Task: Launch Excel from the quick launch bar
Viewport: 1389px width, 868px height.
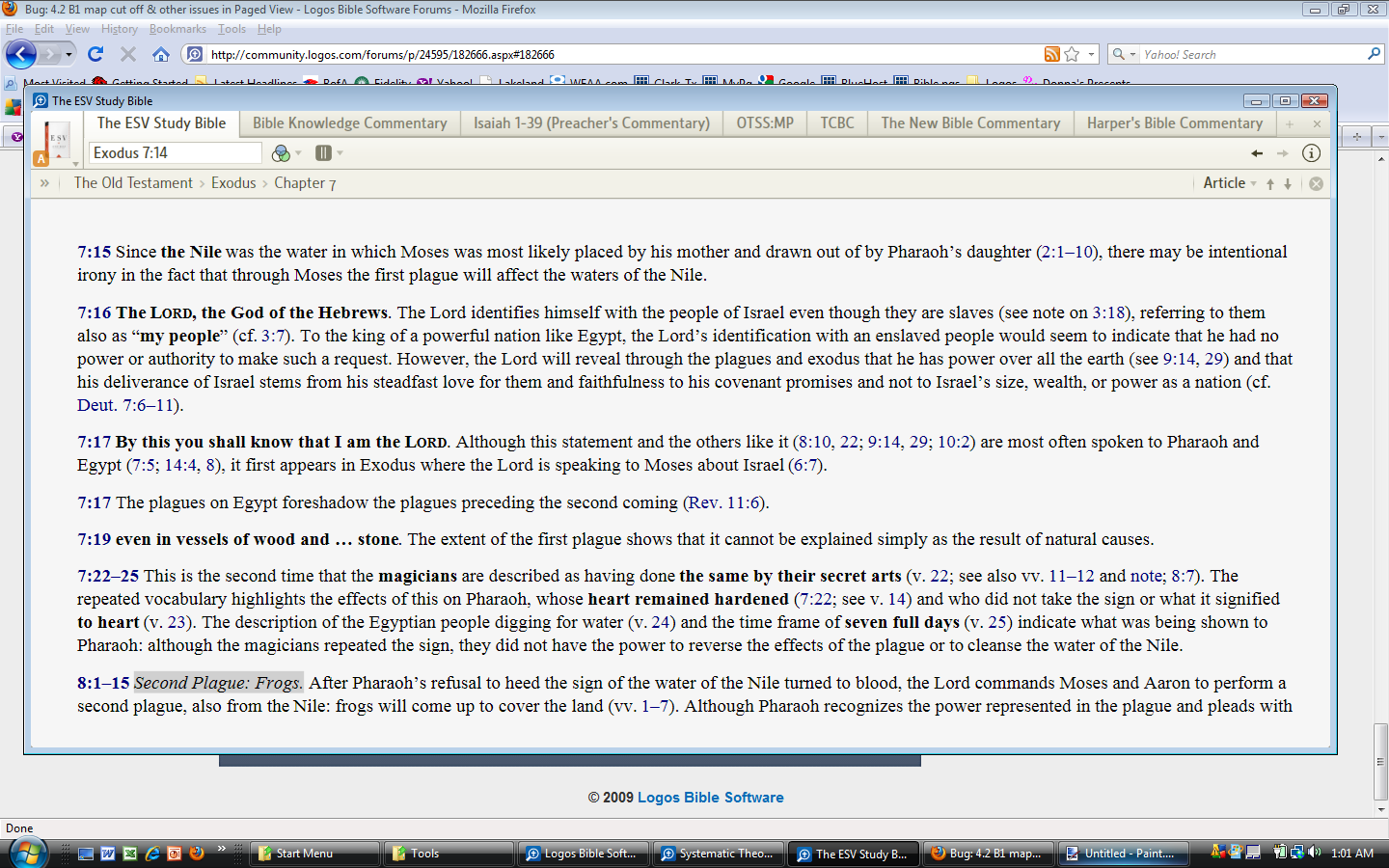Action: tap(130, 853)
